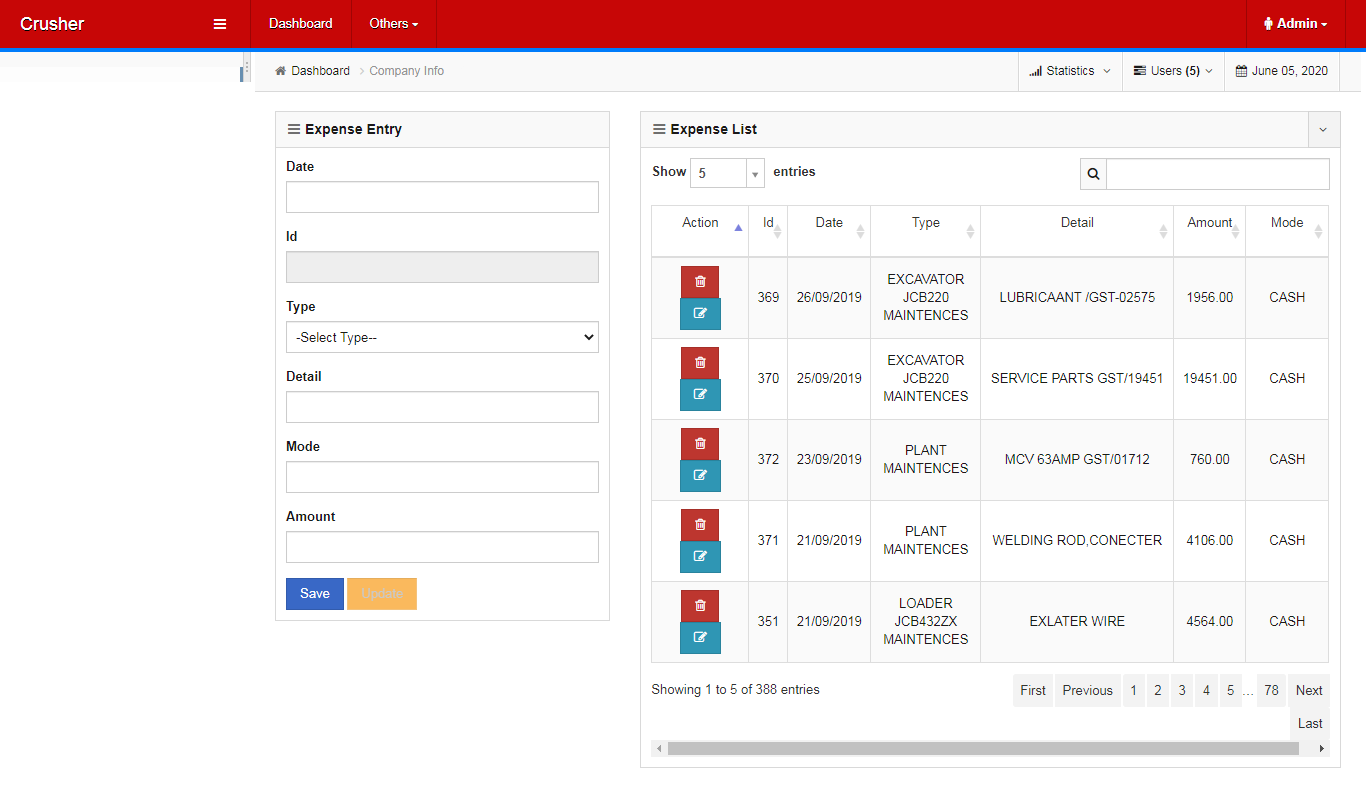The width and height of the screenshot is (1366, 793).
Task: Click the 'EXLATER WIRE' detail cell
Action: (x=1077, y=622)
